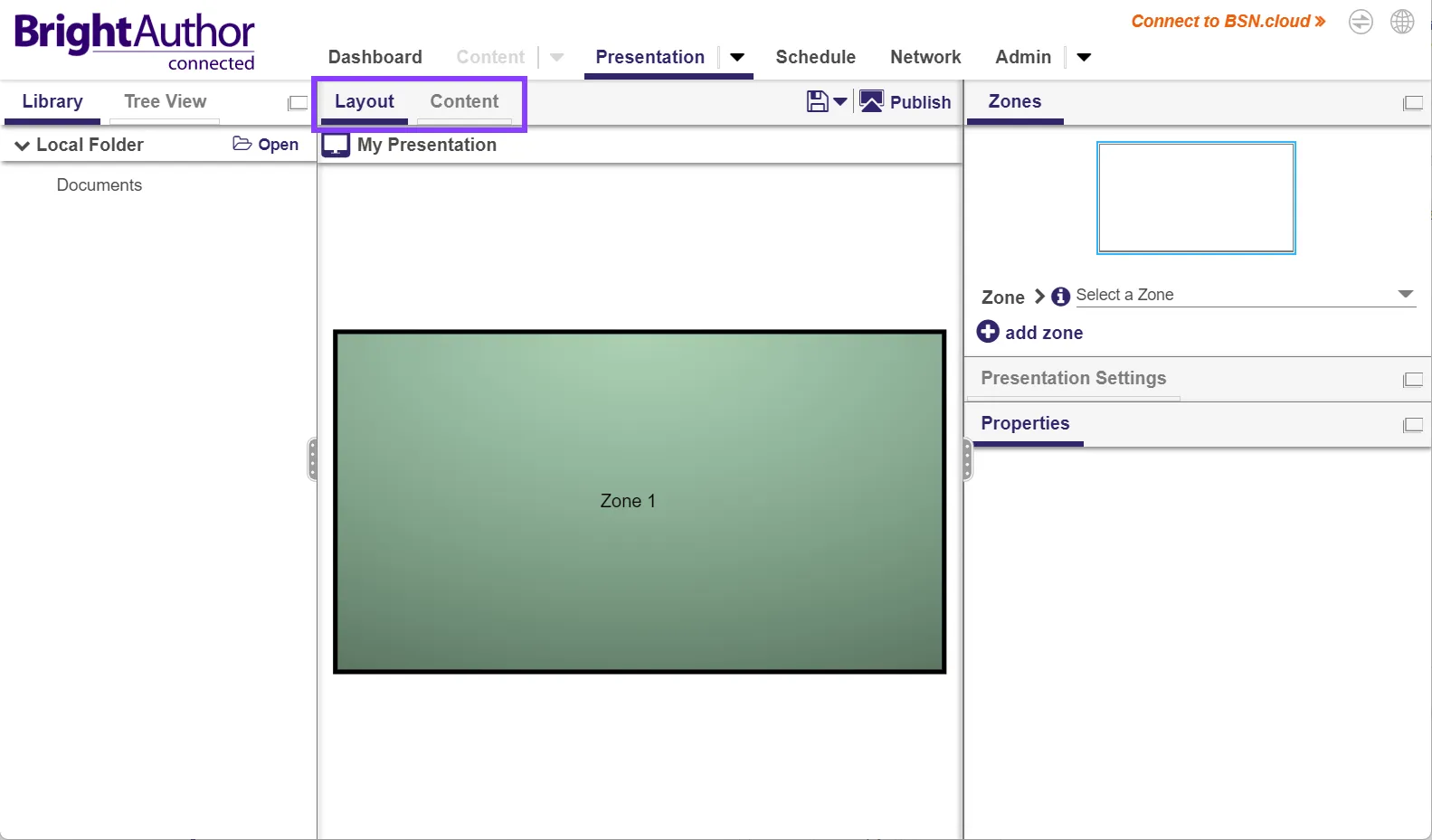
Task: Open the Presentation Settings tab
Action: point(1074,378)
